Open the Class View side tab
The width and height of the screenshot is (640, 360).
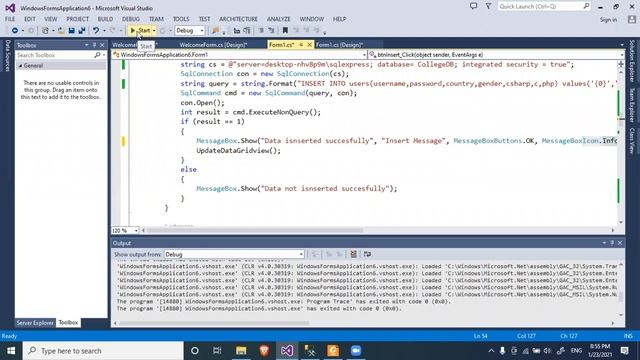tap(632, 141)
